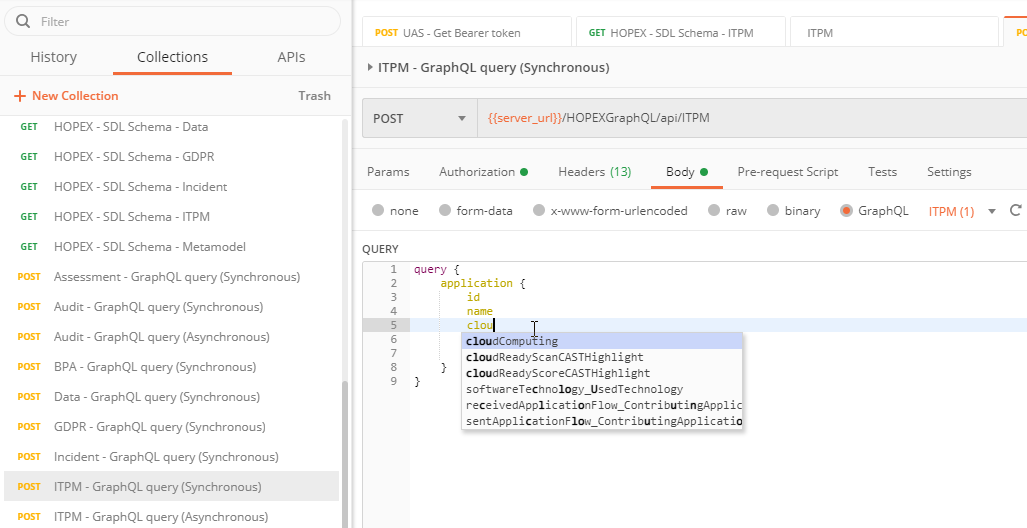Click the search icon in Filter box

23,21
